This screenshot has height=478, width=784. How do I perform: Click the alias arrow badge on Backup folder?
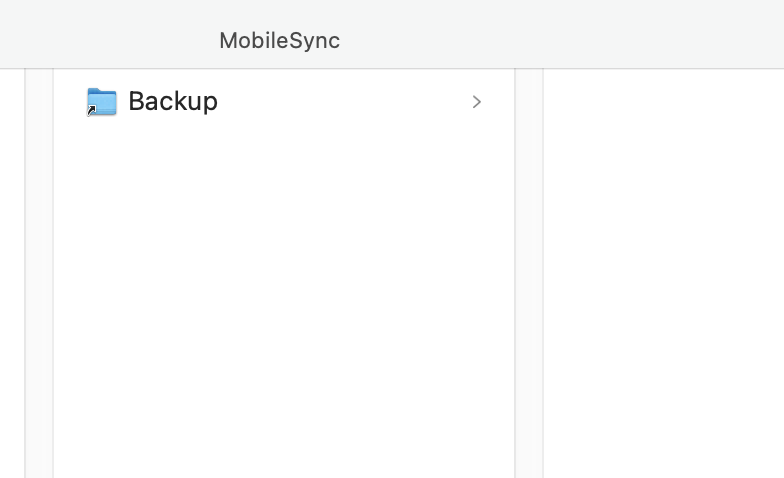pyautogui.click(x=92, y=110)
